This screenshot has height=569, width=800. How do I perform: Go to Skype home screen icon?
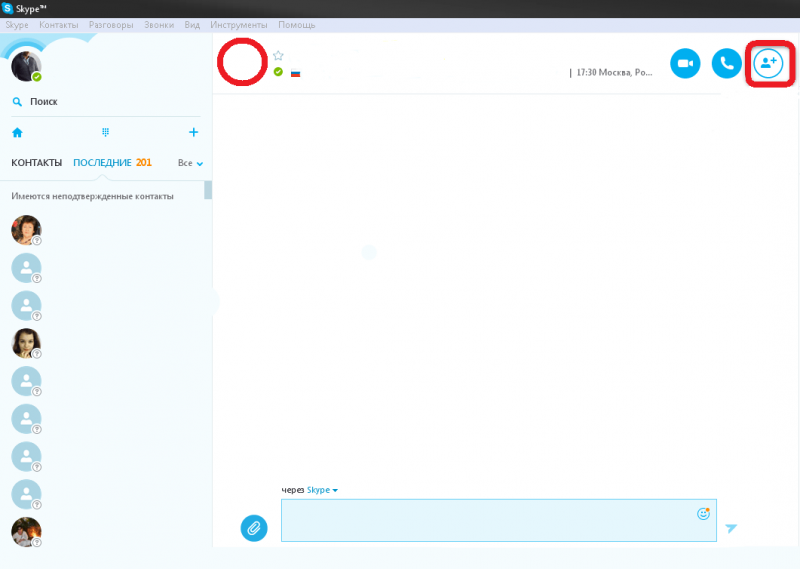coord(17,133)
